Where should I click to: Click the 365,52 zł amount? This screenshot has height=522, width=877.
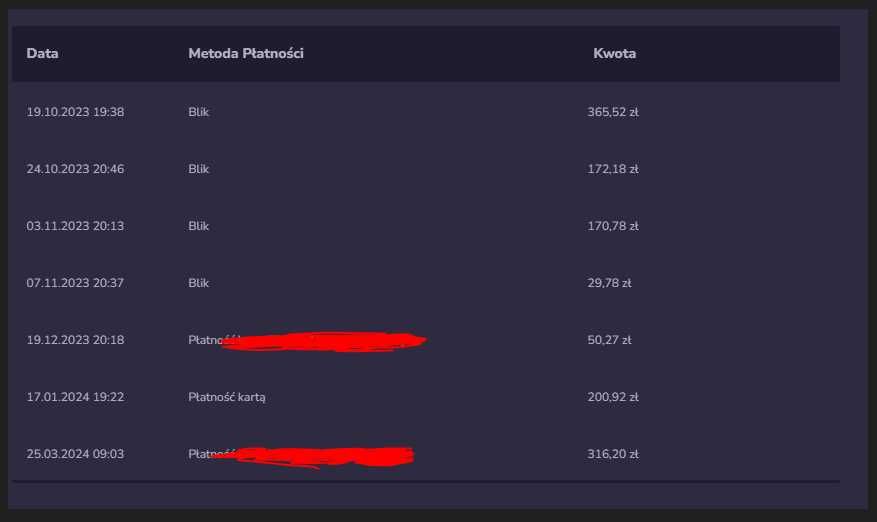click(x=612, y=112)
